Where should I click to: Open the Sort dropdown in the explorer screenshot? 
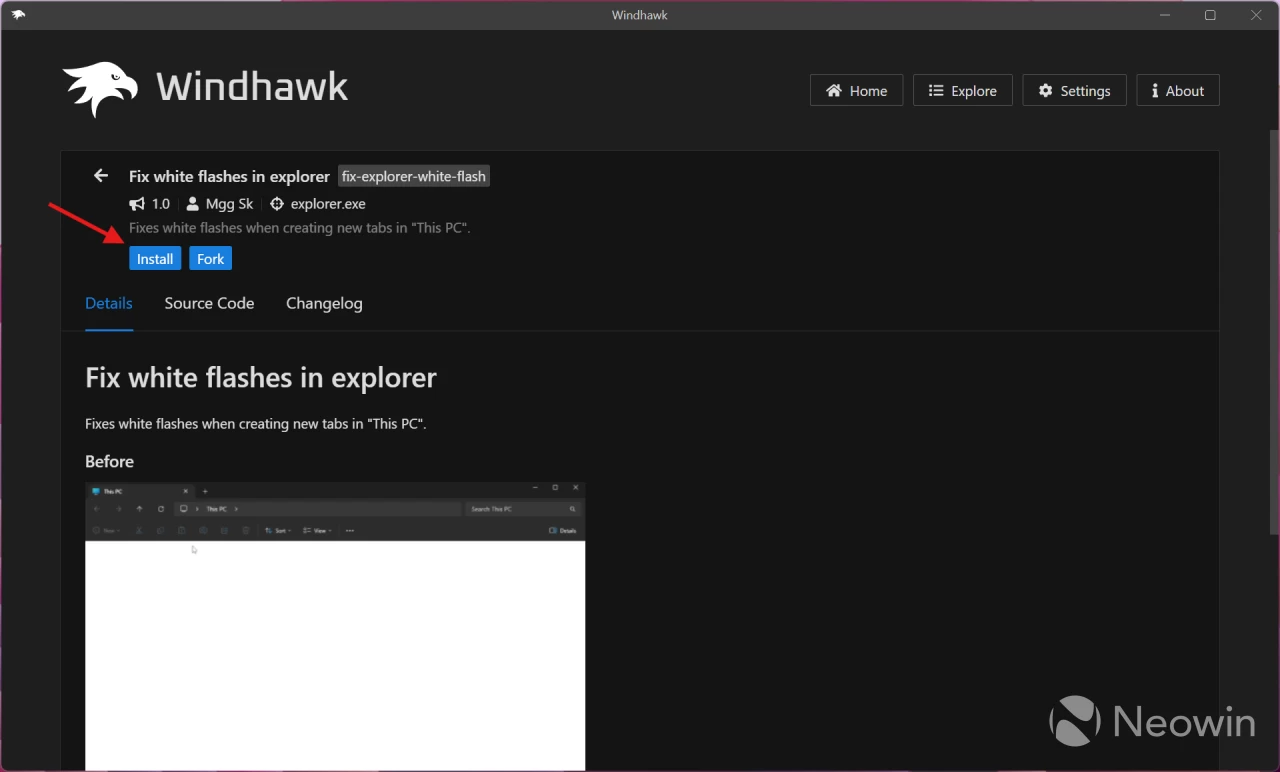[x=280, y=530]
